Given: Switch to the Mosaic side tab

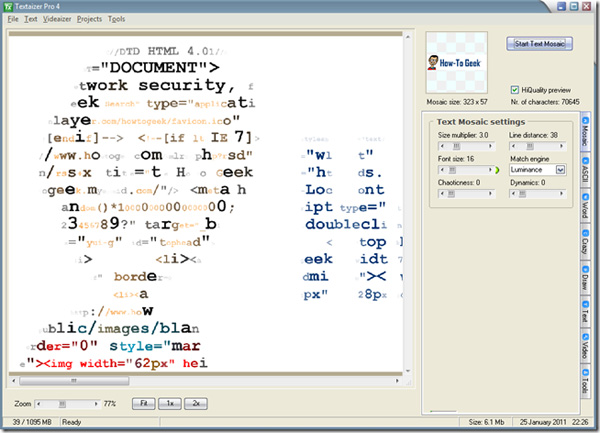Looking at the screenshot, I should [x=585, y=132].
